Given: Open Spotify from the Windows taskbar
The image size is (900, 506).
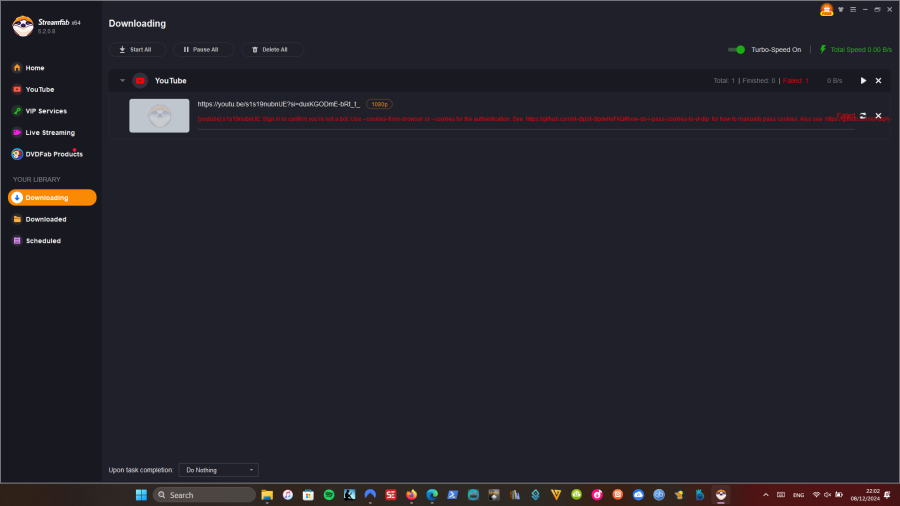Looking at the screenshot, I should coord(329,495).
